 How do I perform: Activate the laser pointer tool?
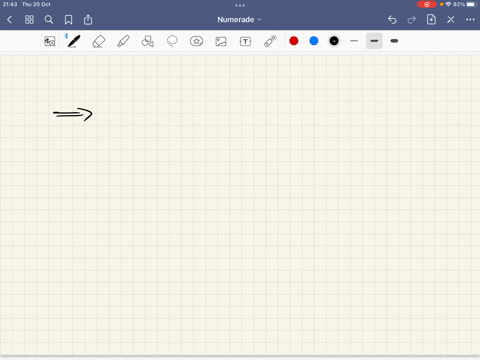(x=270, y=41)
